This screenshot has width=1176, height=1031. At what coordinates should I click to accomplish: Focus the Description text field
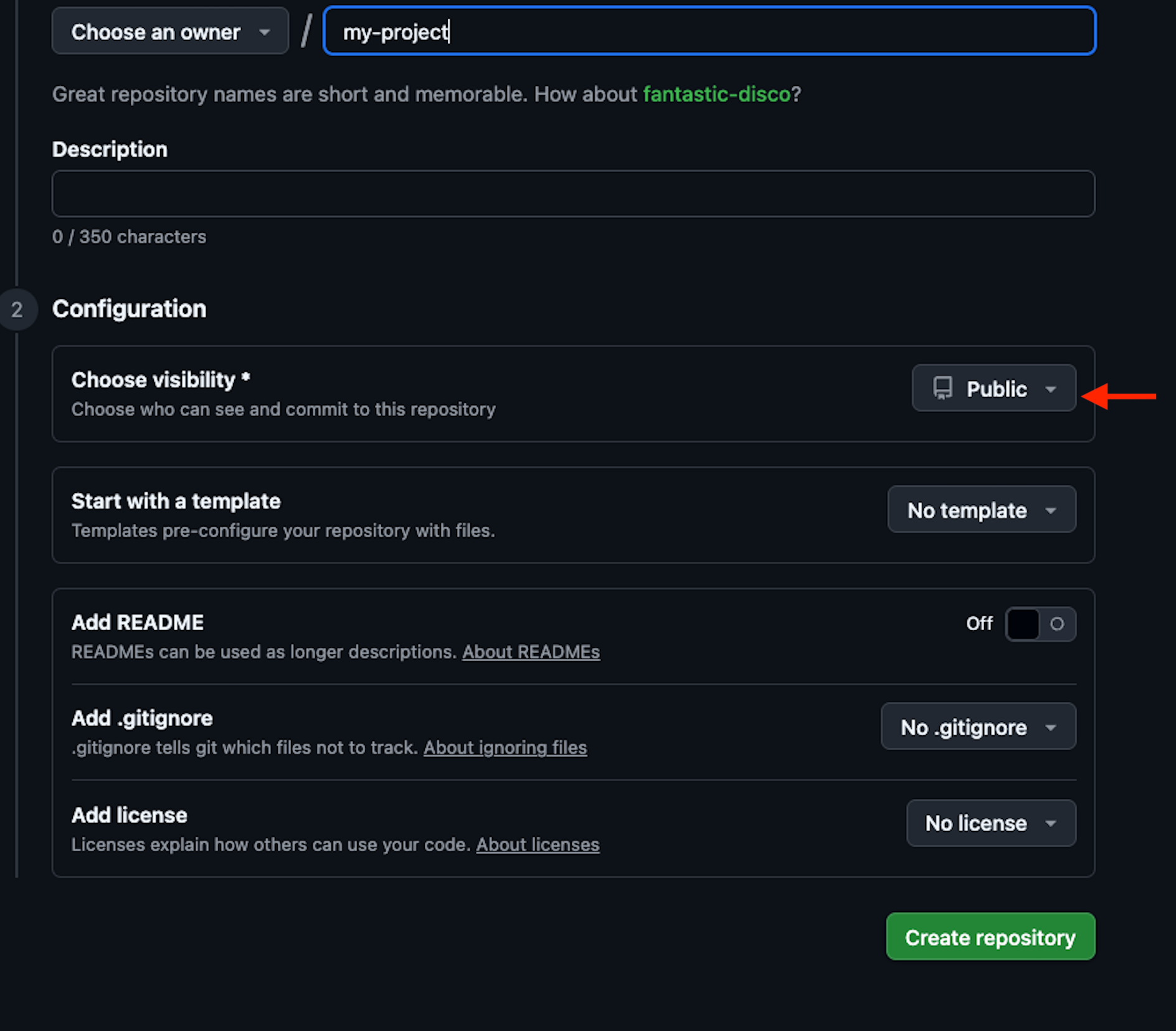[x=573, y=194]
